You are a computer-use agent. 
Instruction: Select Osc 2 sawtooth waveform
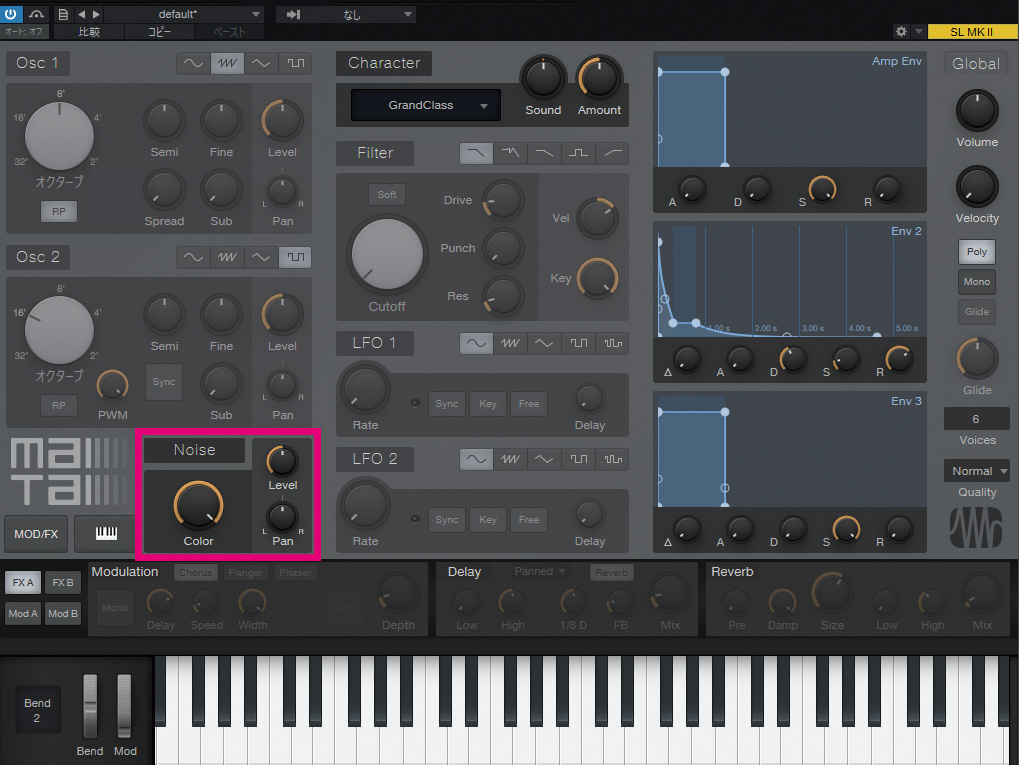(x=227, y=257)
